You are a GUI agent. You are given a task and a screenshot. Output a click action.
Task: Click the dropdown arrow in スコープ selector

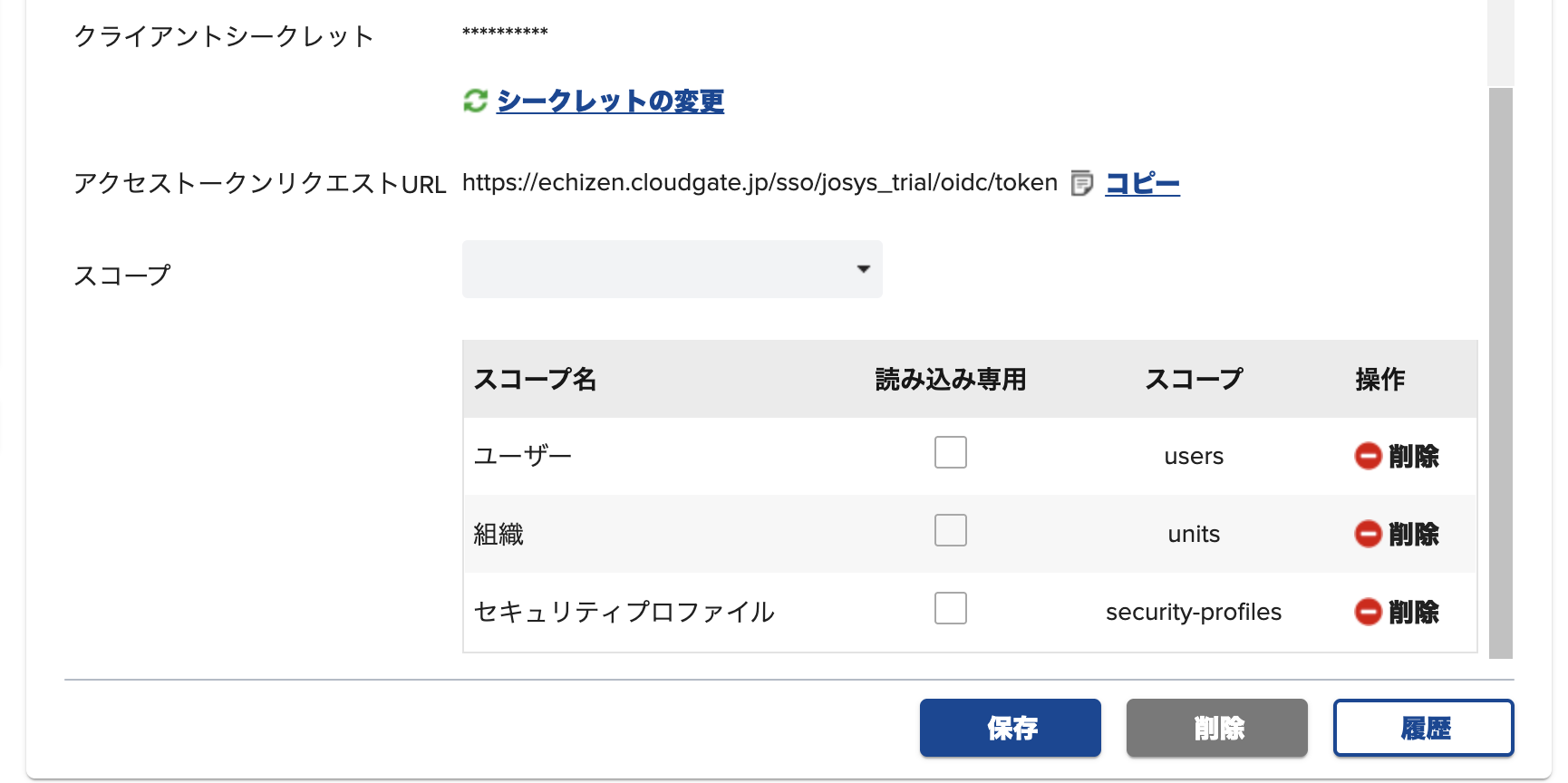863,269
